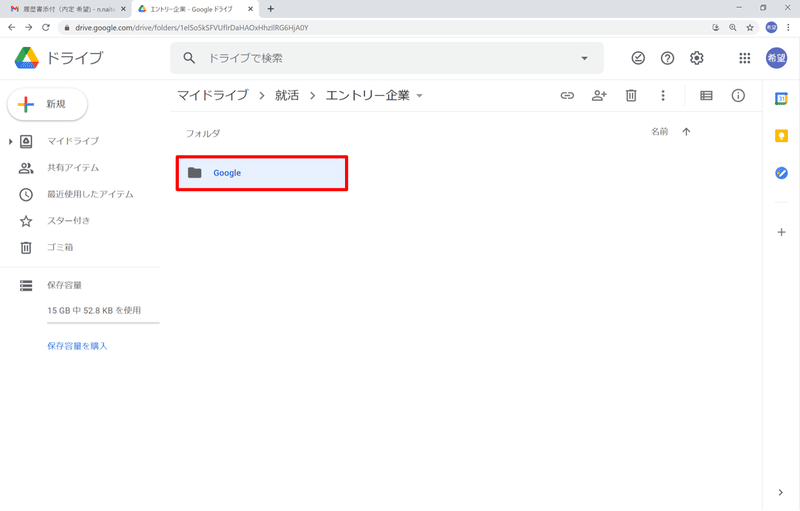Open the Google apps grid
This screenshot has width=800, height=511.
tap(745, 58)
